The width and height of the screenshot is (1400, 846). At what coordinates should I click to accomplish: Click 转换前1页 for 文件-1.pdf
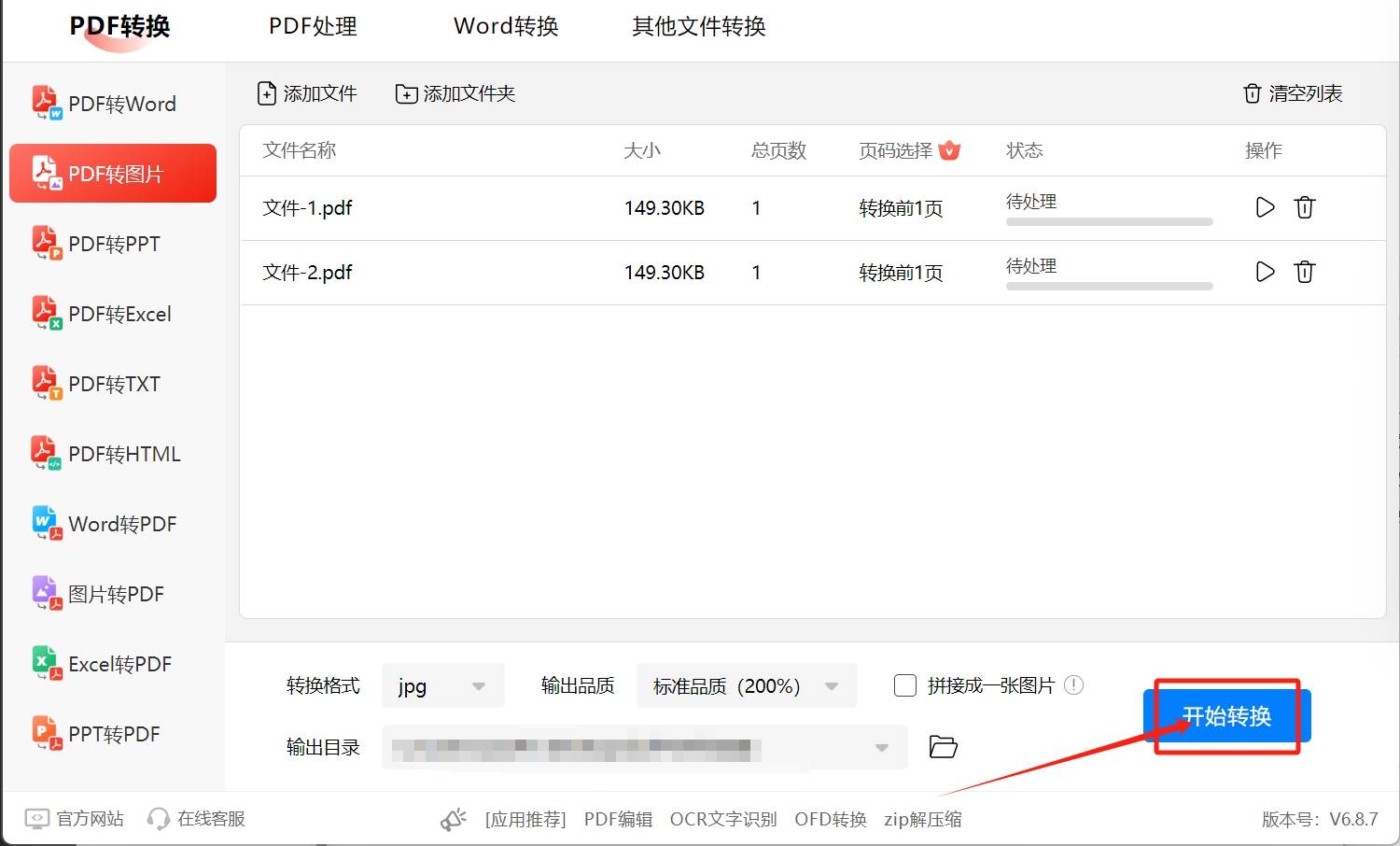[x=901, y=208]
